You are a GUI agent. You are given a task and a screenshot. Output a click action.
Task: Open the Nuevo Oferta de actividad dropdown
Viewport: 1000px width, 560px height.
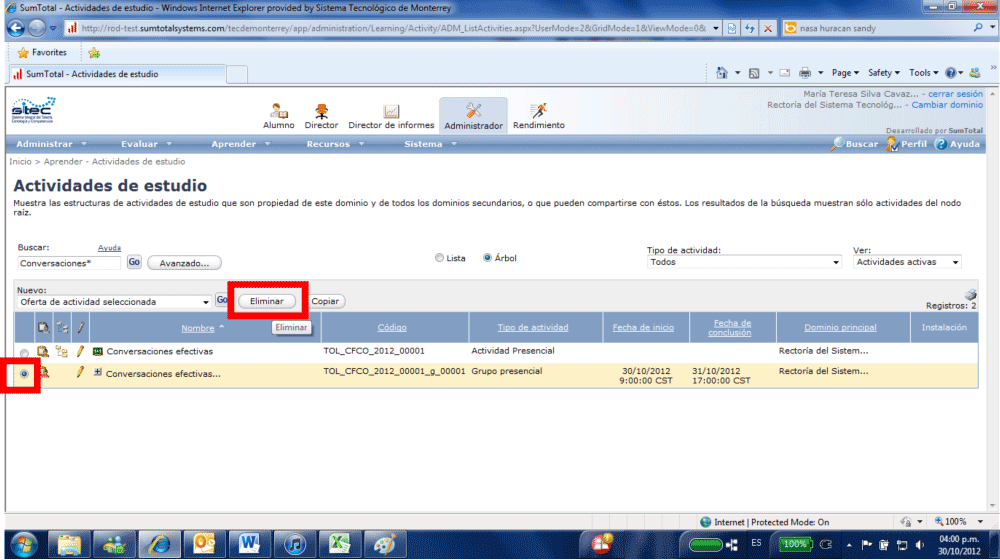(x=114, y=302)
